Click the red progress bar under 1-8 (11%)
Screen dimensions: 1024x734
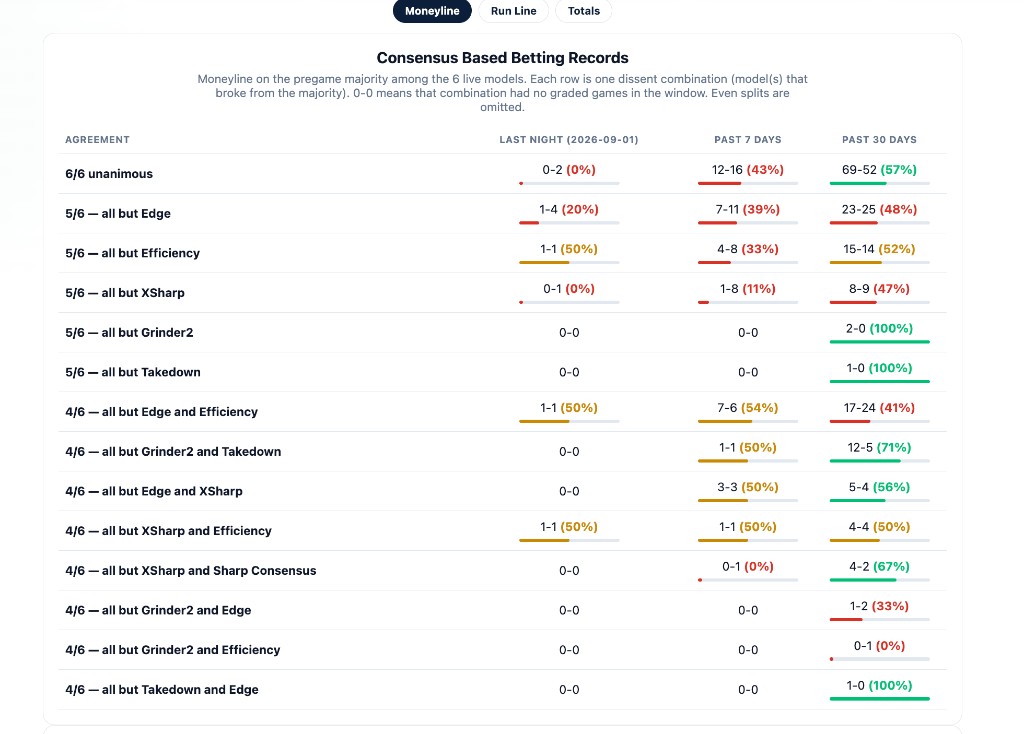coord(703,302)
